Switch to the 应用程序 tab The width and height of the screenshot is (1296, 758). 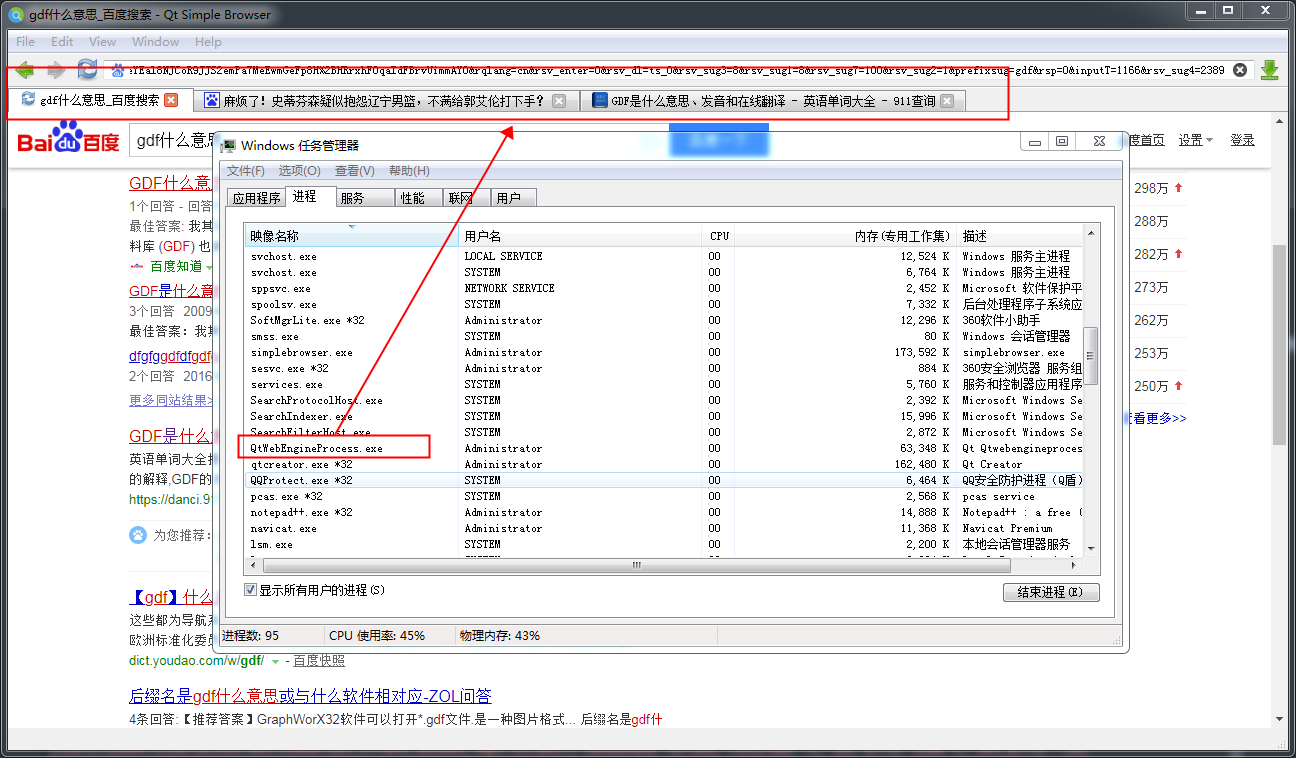click(x=256, y=198)
